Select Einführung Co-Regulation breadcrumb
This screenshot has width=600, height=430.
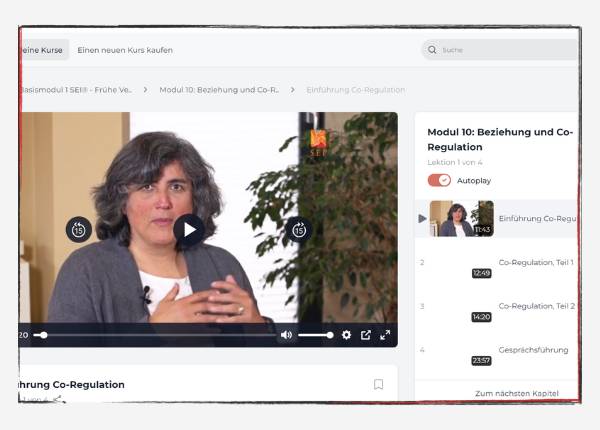(x=355, y=90)
